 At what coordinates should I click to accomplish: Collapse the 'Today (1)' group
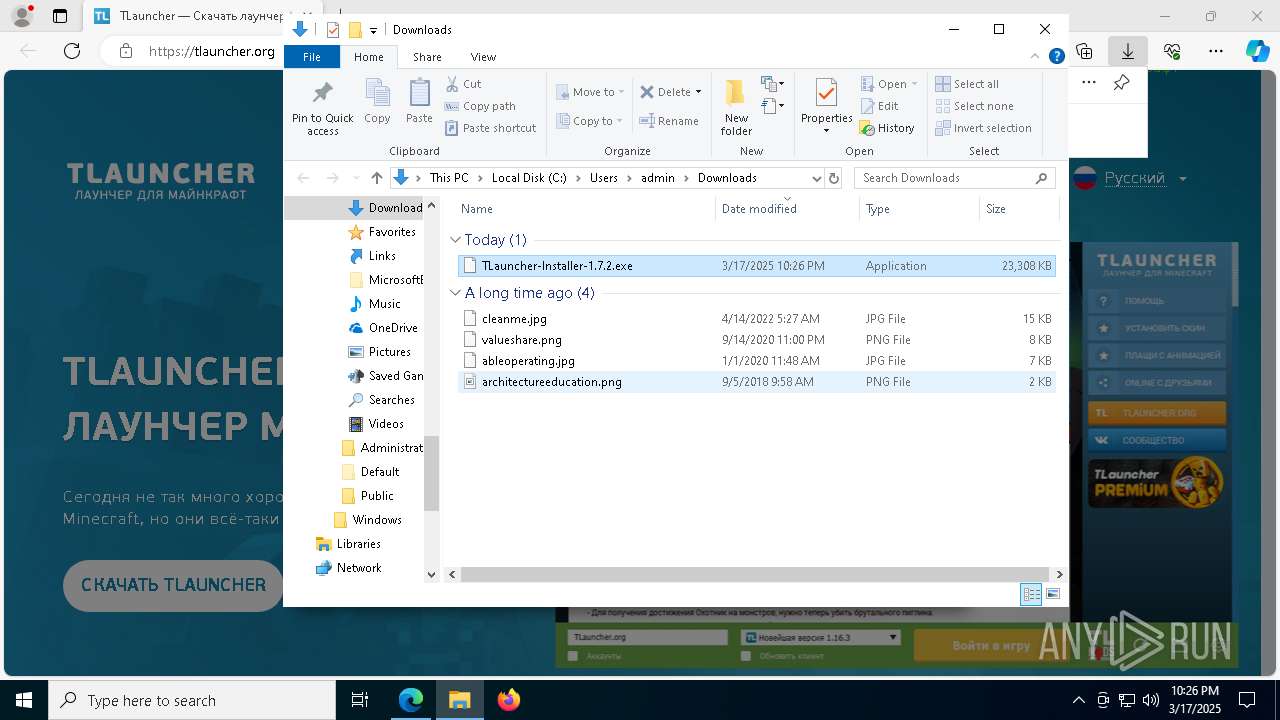click(x=455, y=240)
